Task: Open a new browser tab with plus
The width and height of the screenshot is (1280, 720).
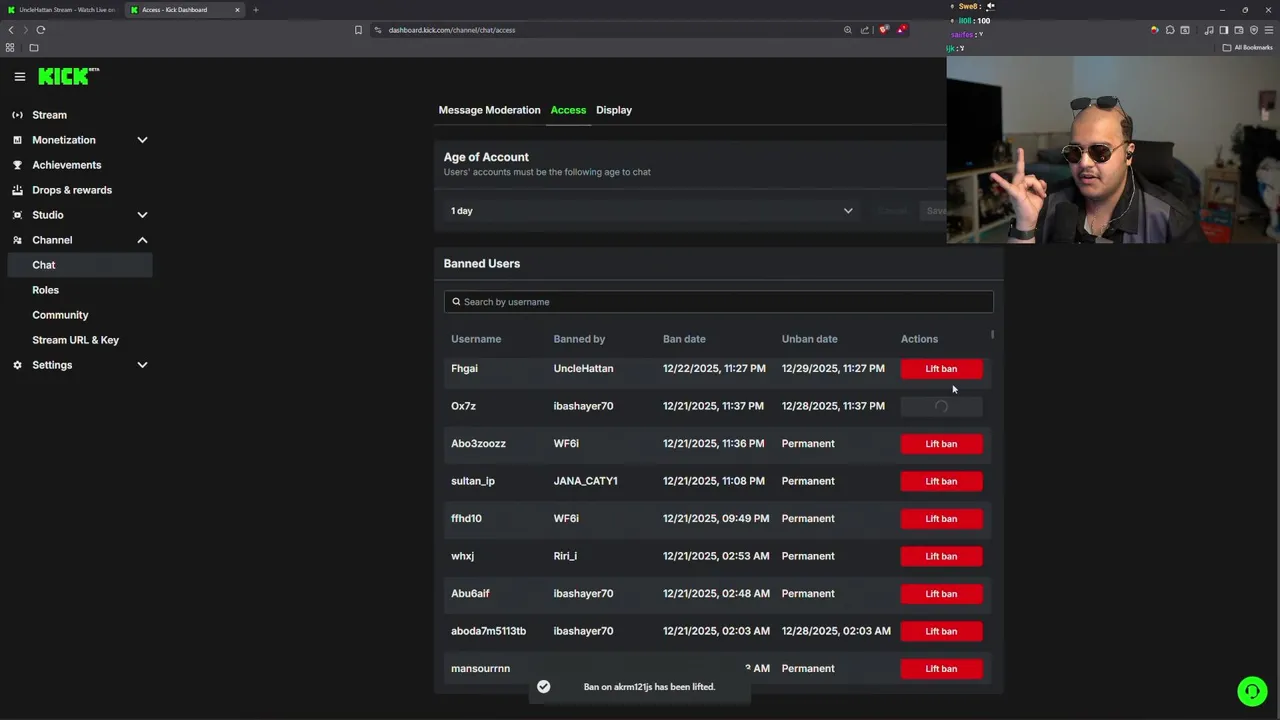Action: click(255, 10)
